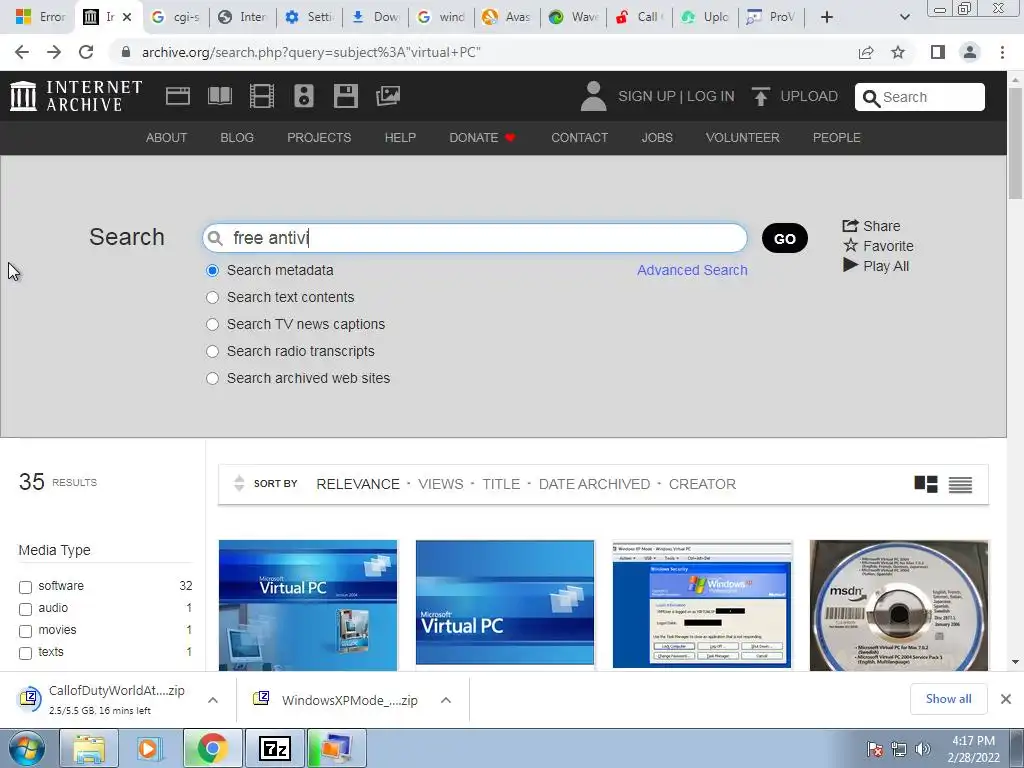1024x768 pixels.
Task: Click the upload arrow icon
Action: pos(760,96)
